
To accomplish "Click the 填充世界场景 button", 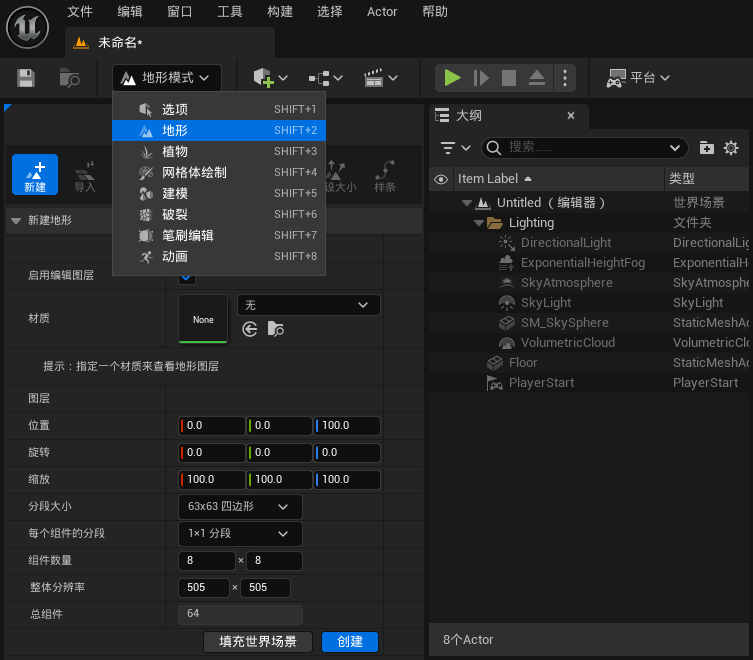I will click(258, 642).
